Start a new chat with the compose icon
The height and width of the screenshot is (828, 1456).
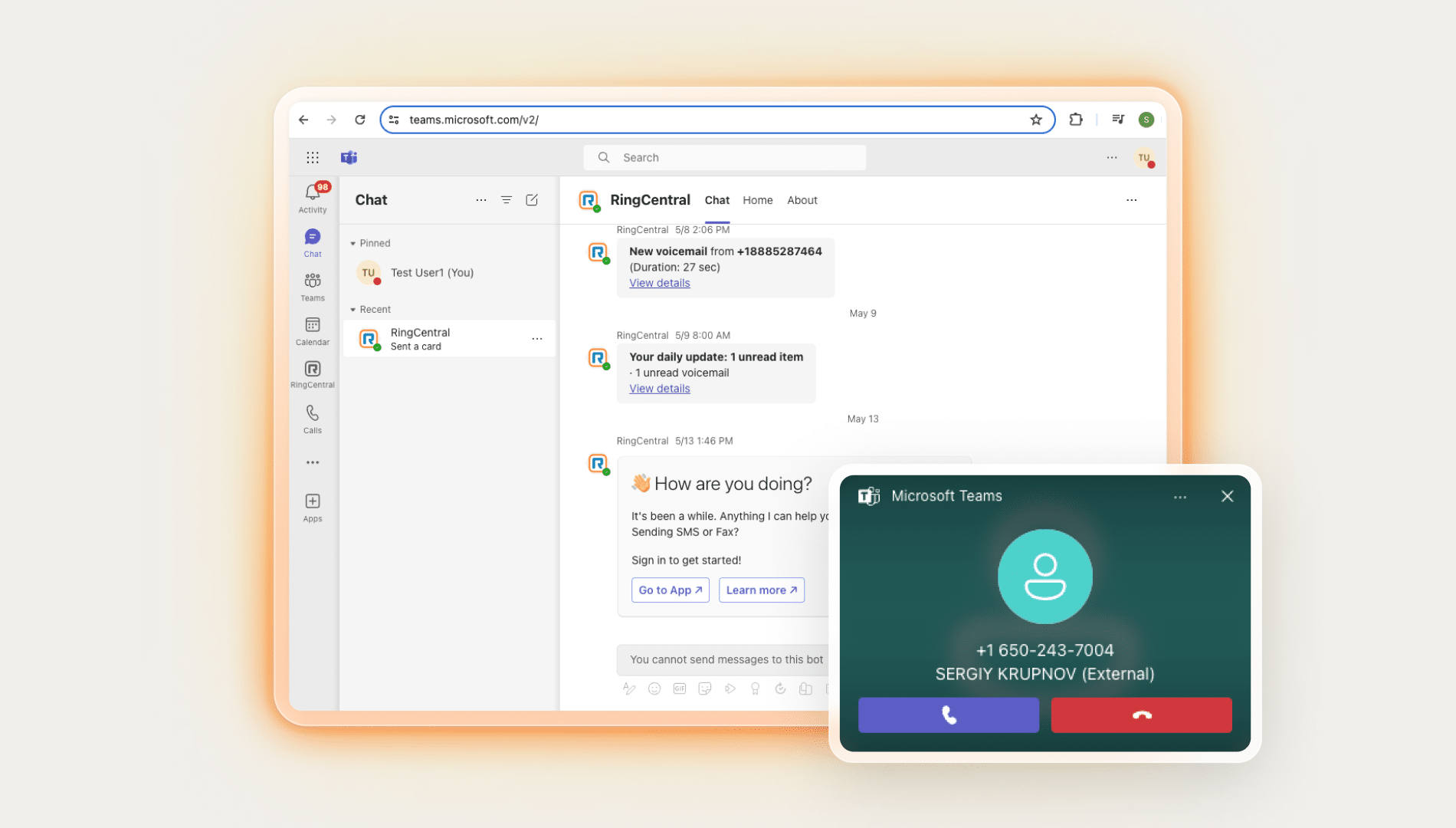[x=532, y=199]
